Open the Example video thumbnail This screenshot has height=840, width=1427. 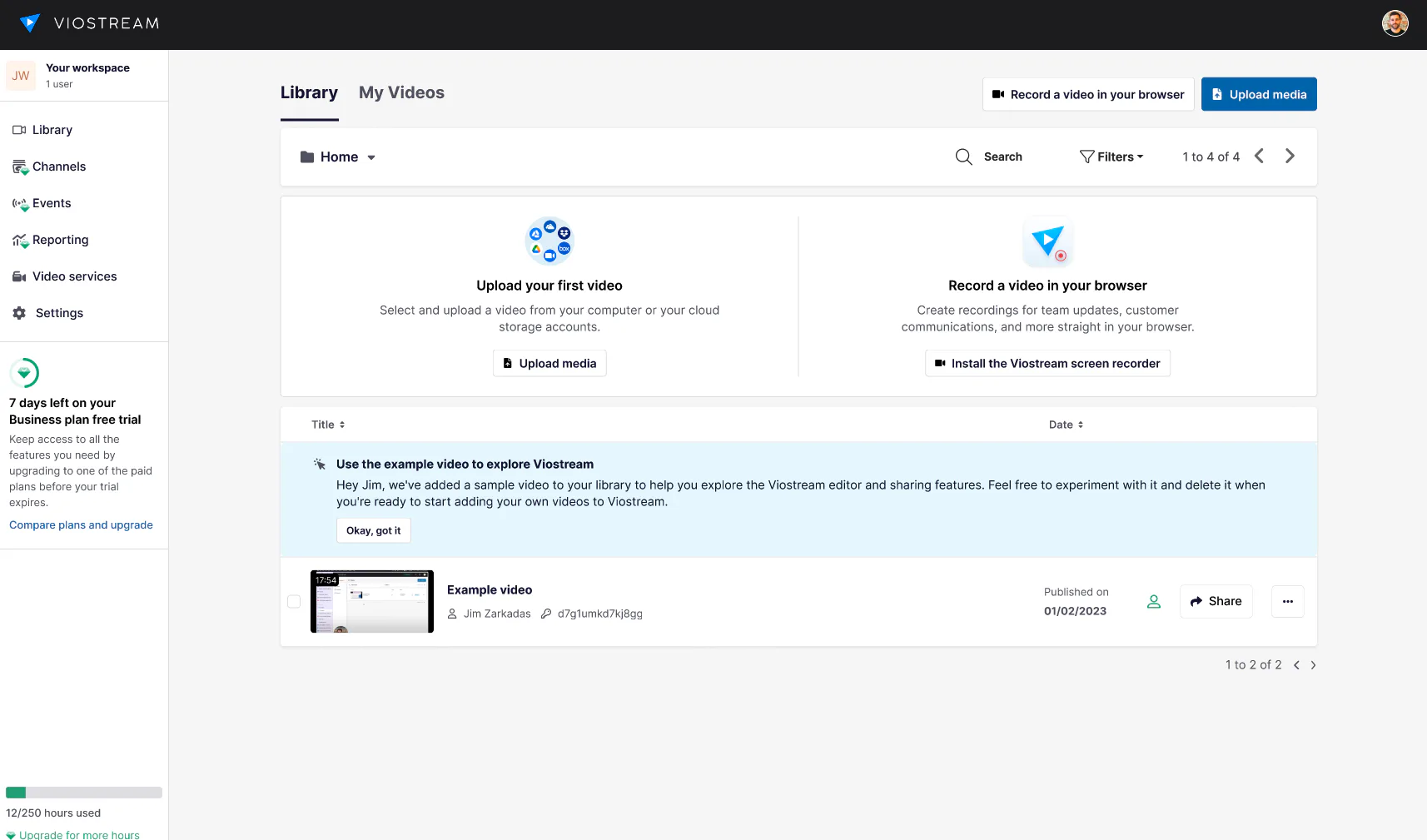[x=372, y=601]
